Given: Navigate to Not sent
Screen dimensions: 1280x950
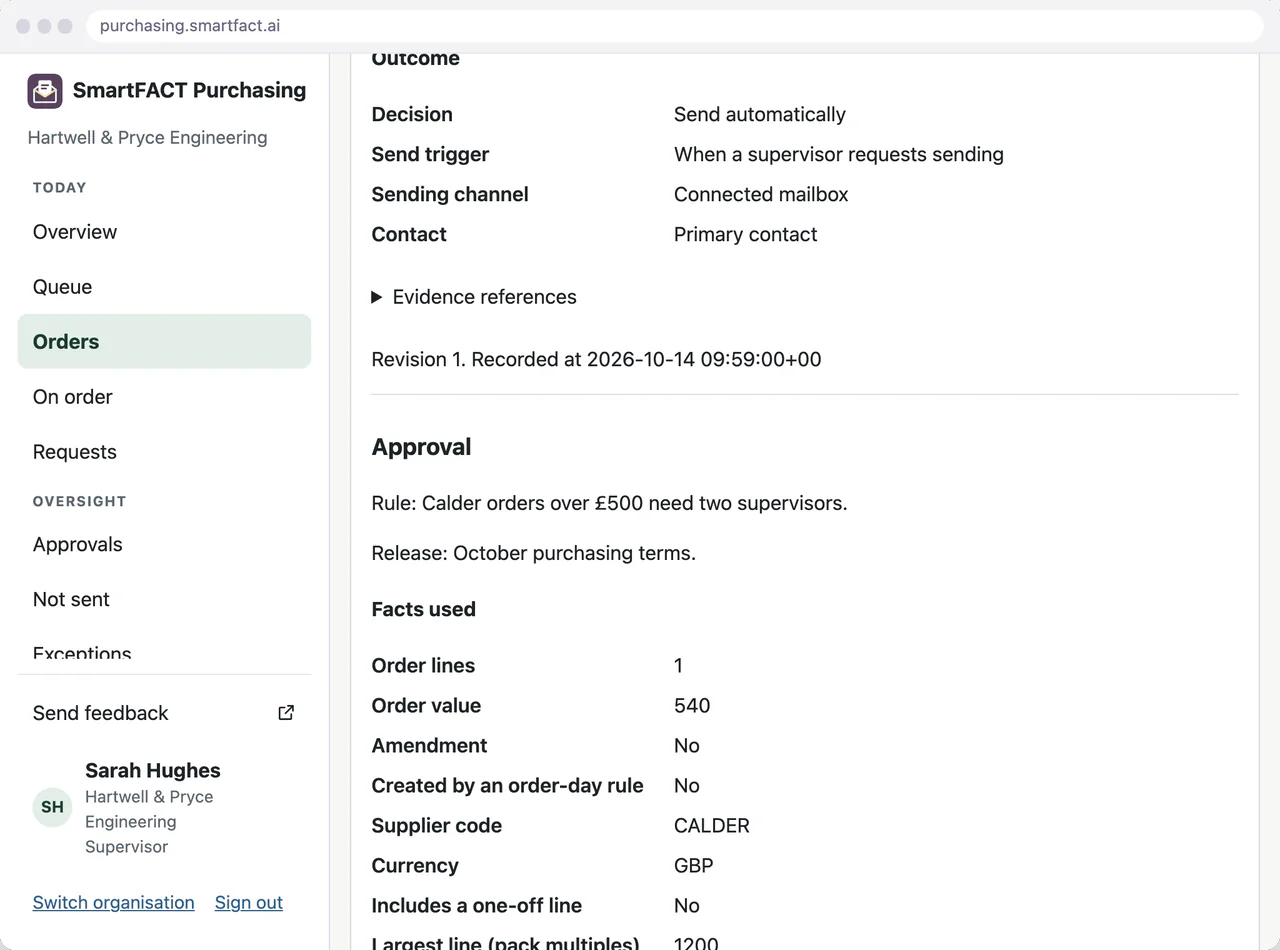Looking at the screenshot, I should (164, 600).
